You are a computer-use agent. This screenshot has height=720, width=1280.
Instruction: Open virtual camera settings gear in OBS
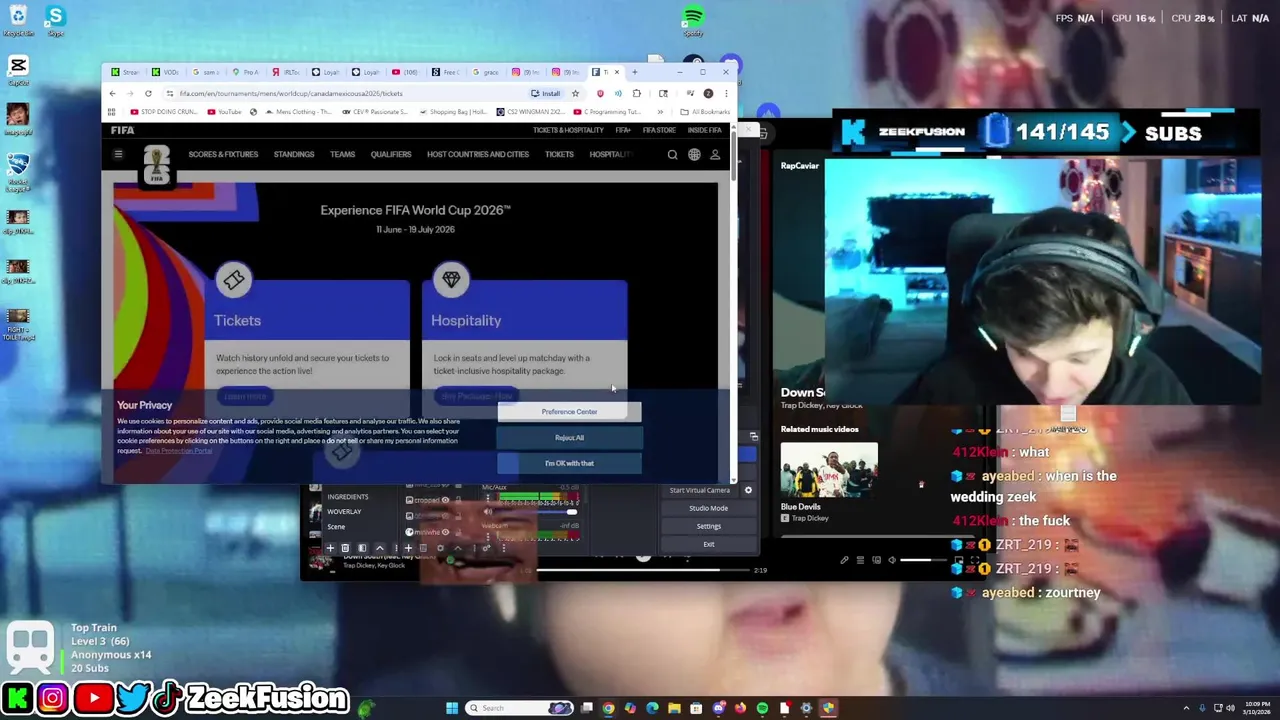click(x=748, y=490)
